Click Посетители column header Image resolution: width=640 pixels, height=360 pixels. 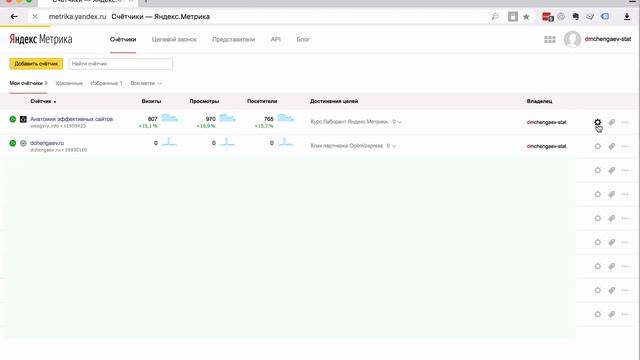(262, 101)
